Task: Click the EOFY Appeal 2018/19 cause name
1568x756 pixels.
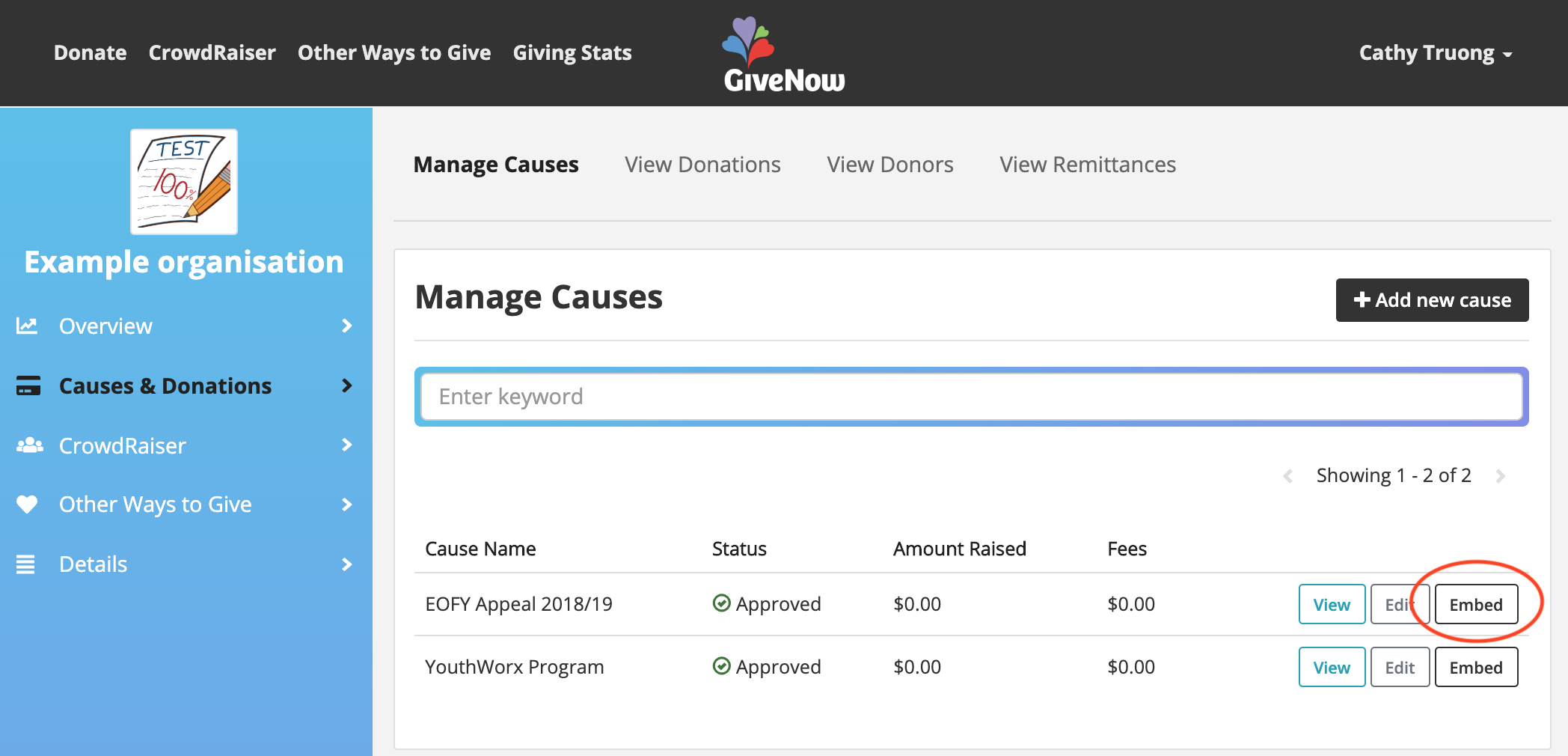Action: [518, 604]
